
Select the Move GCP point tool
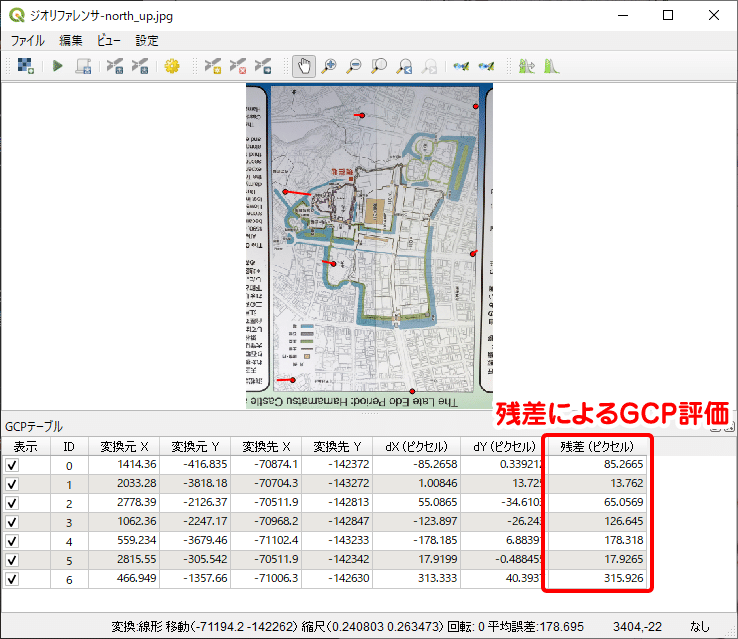click(x=263, y=66)
